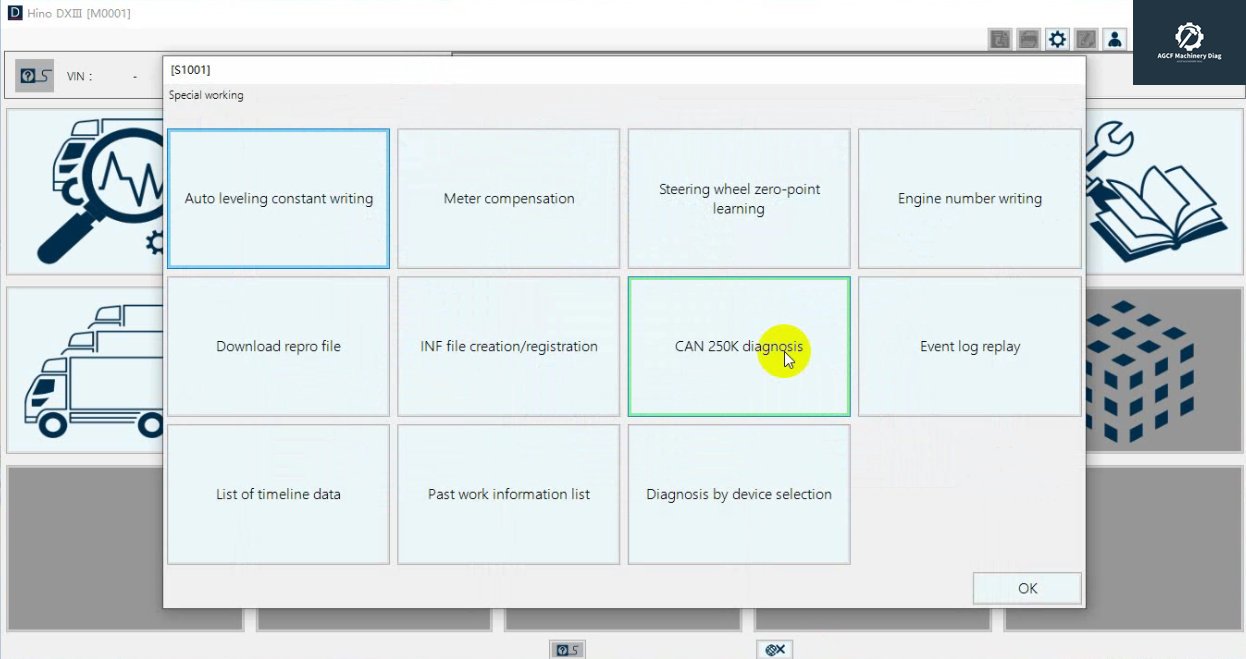Open List of timeline data
1246x659 pixels.
coord(278,495)
